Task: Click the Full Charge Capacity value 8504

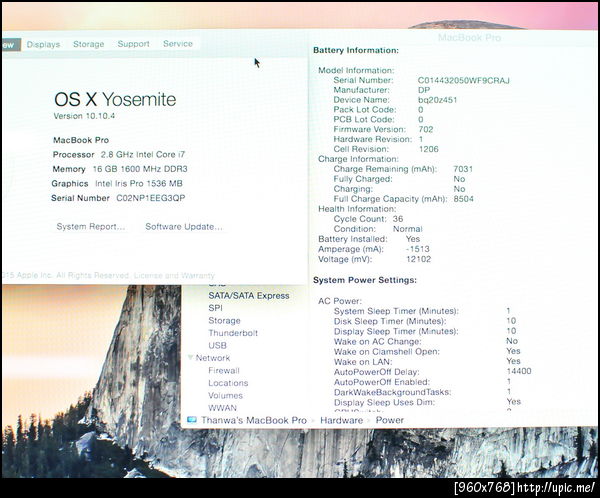Action: click(463, 199)
